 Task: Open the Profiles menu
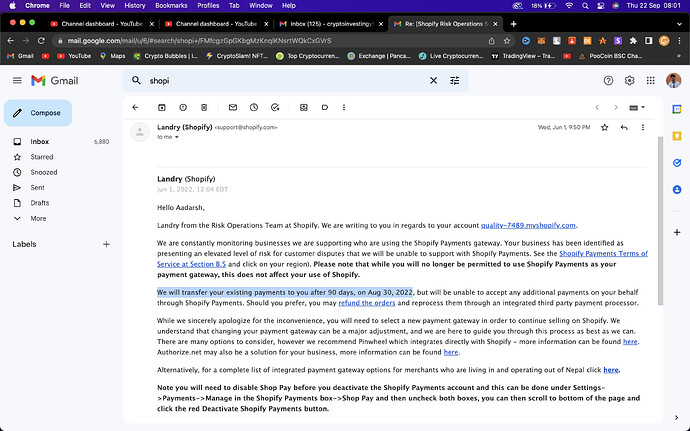pyautogui.click(x=208, y=6)
